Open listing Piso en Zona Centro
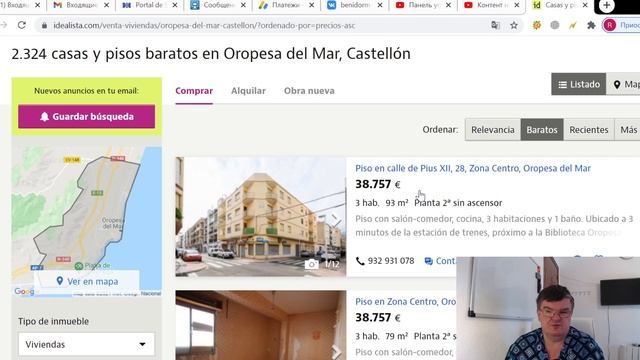Screen dimensions: 640x360 (405, 302)
